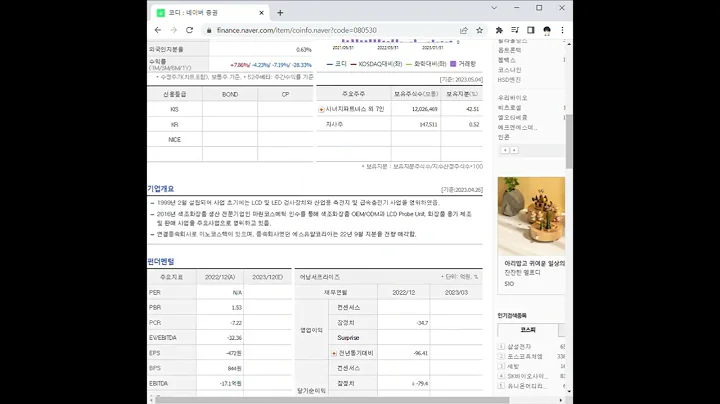Viewport: 720px width, 404px height.
Task: Open the 우리바이오 sidebar link
Action: pyautogui.click(x=512, y=98)
